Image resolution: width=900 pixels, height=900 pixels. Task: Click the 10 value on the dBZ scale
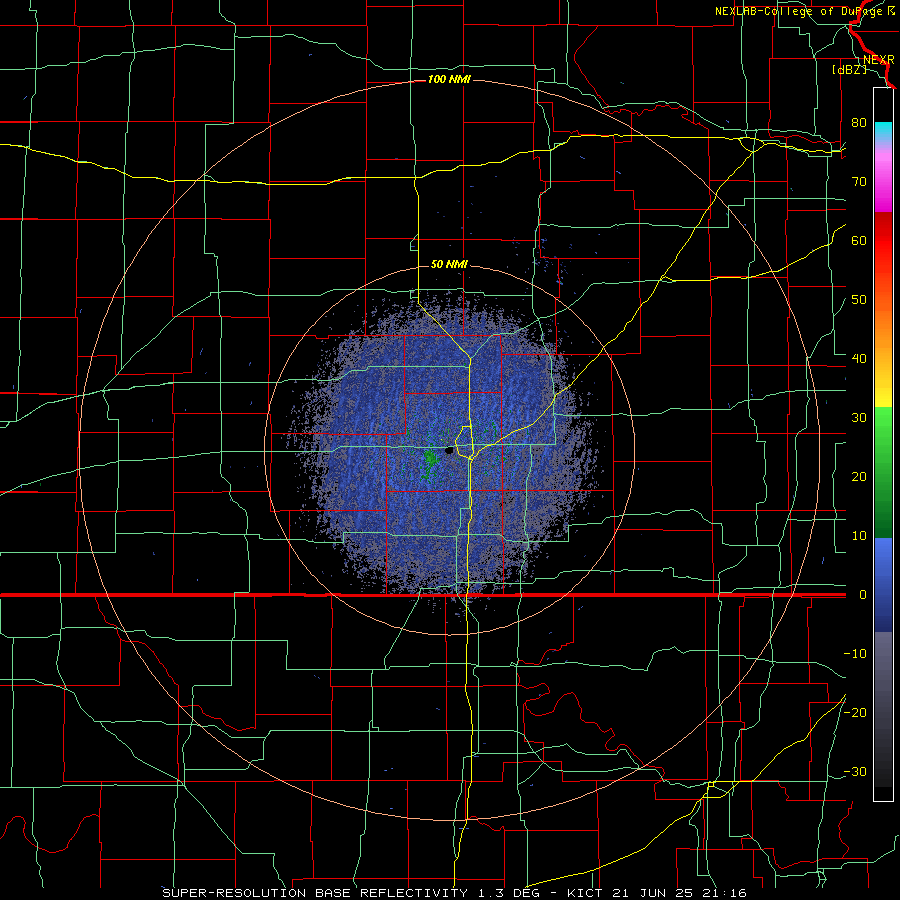[859, 536]
